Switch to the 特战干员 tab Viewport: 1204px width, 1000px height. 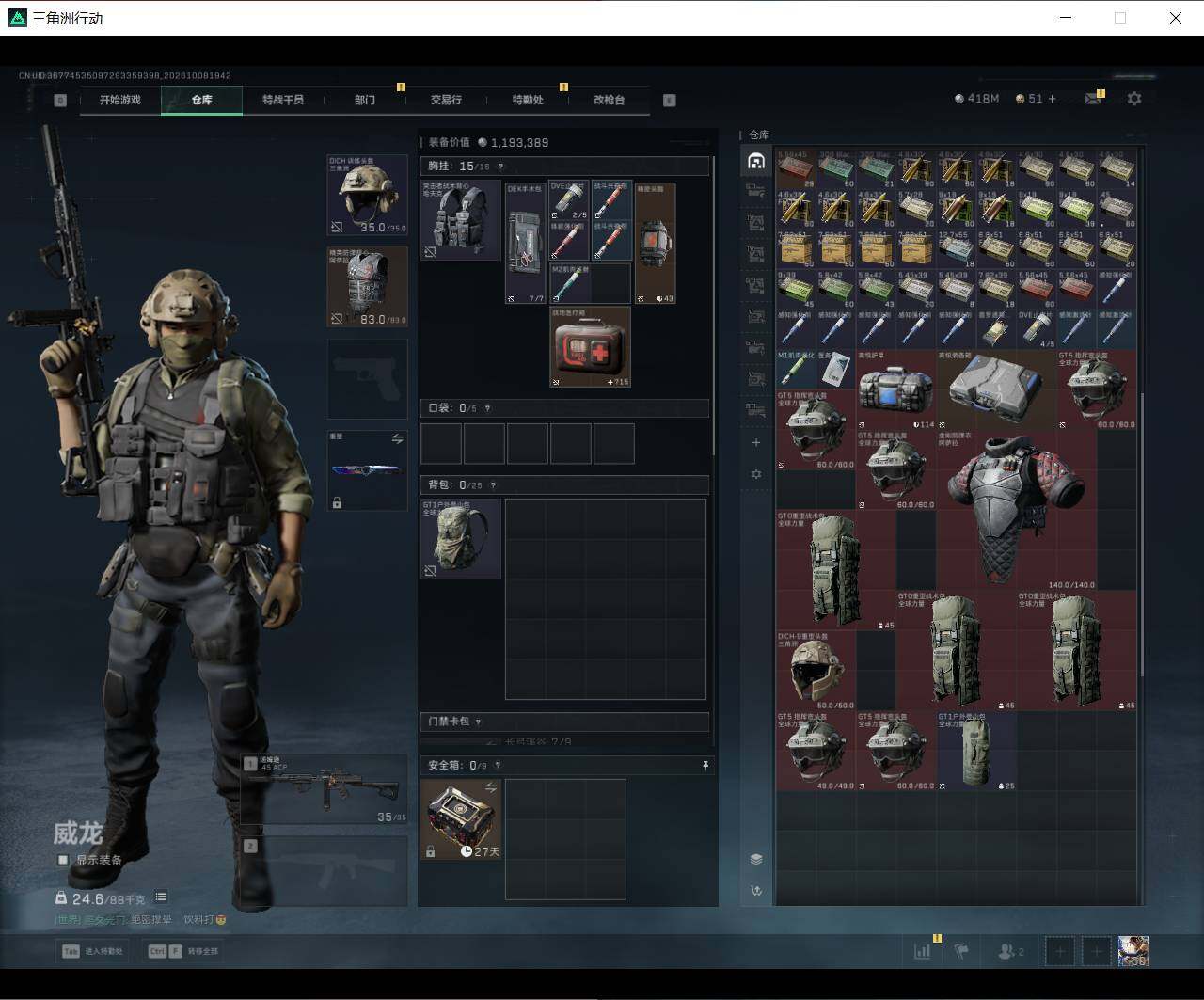[x=283, y=100]
